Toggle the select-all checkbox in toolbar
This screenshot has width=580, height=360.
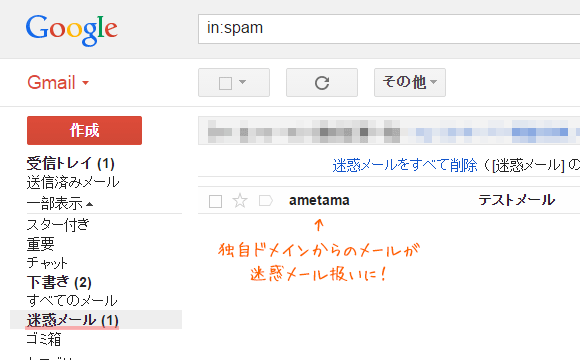225,83
